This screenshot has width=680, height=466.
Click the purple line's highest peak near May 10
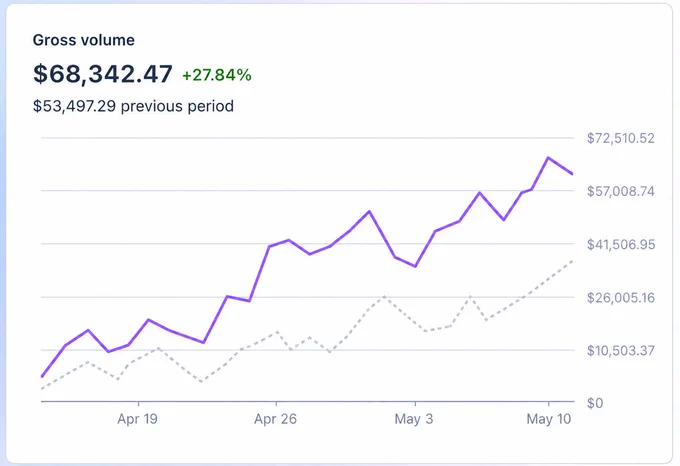click(549, 158)
